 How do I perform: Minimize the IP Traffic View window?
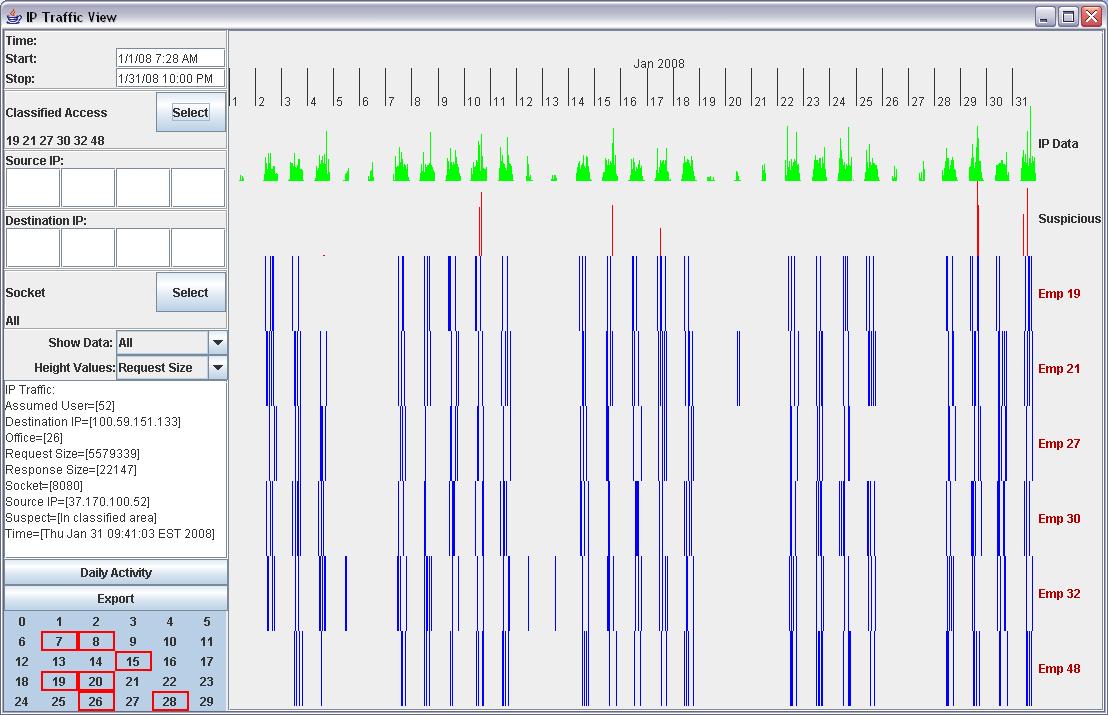point(1046,17)
